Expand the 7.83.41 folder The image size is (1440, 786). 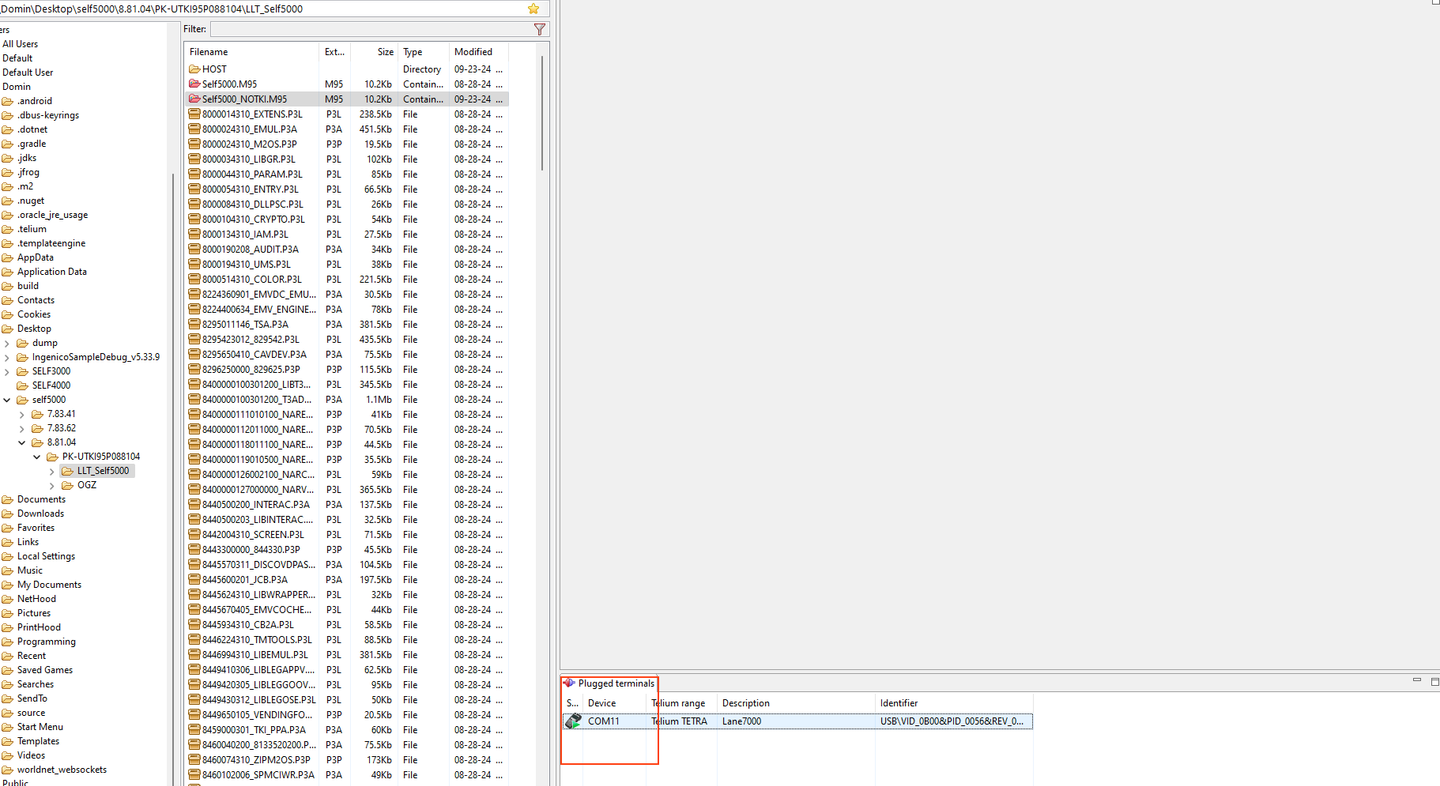pos(23,414)
